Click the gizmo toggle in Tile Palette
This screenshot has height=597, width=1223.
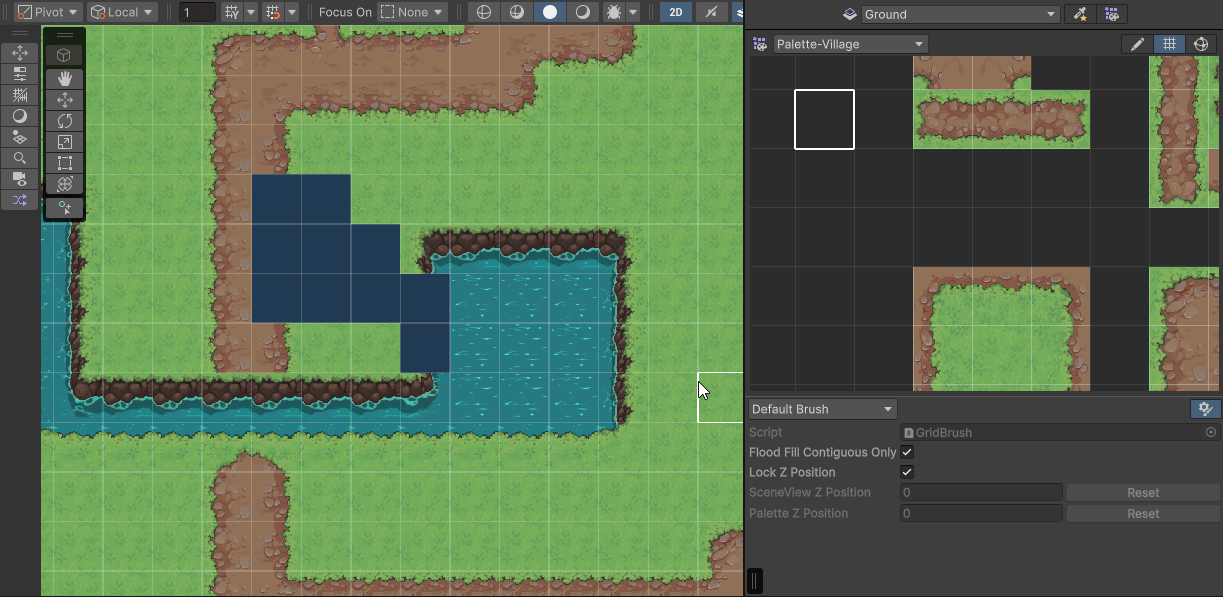[x=1201, y=44]
